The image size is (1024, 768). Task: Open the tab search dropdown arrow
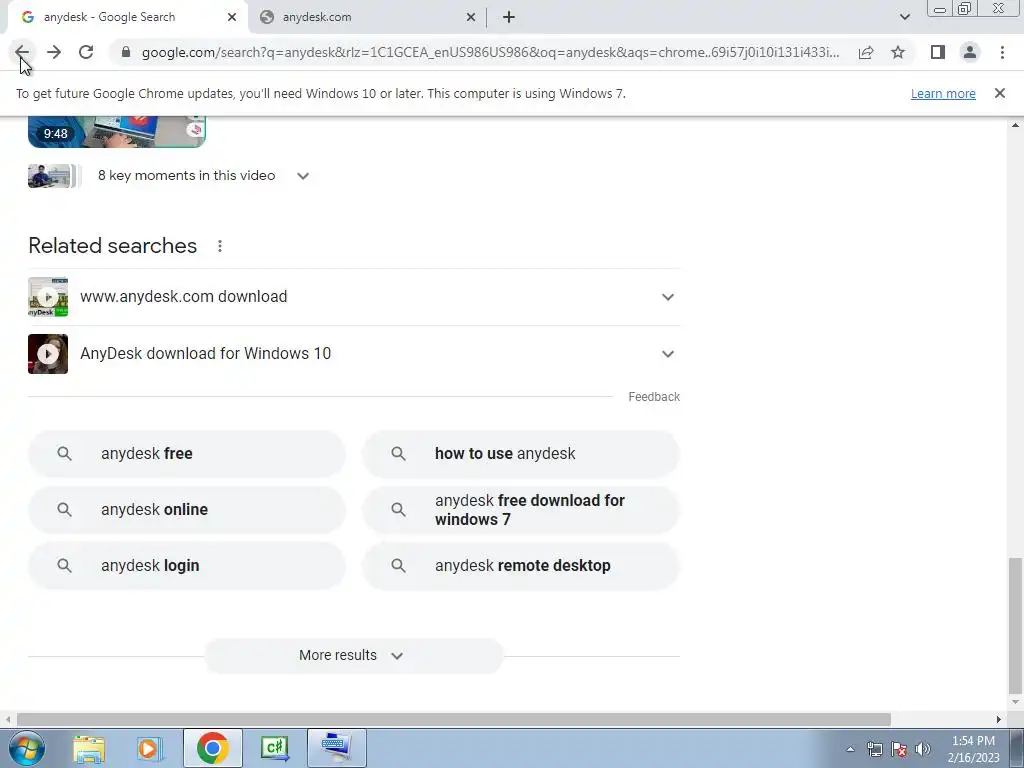click(x=904, y=17)
